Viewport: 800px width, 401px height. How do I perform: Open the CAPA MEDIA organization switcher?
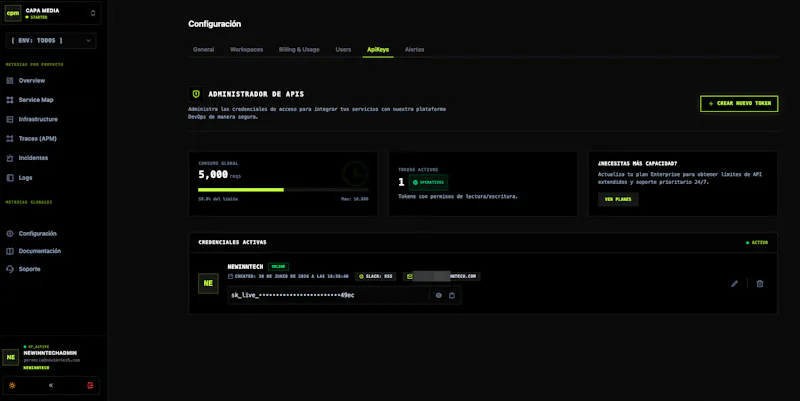coord(53,13)
